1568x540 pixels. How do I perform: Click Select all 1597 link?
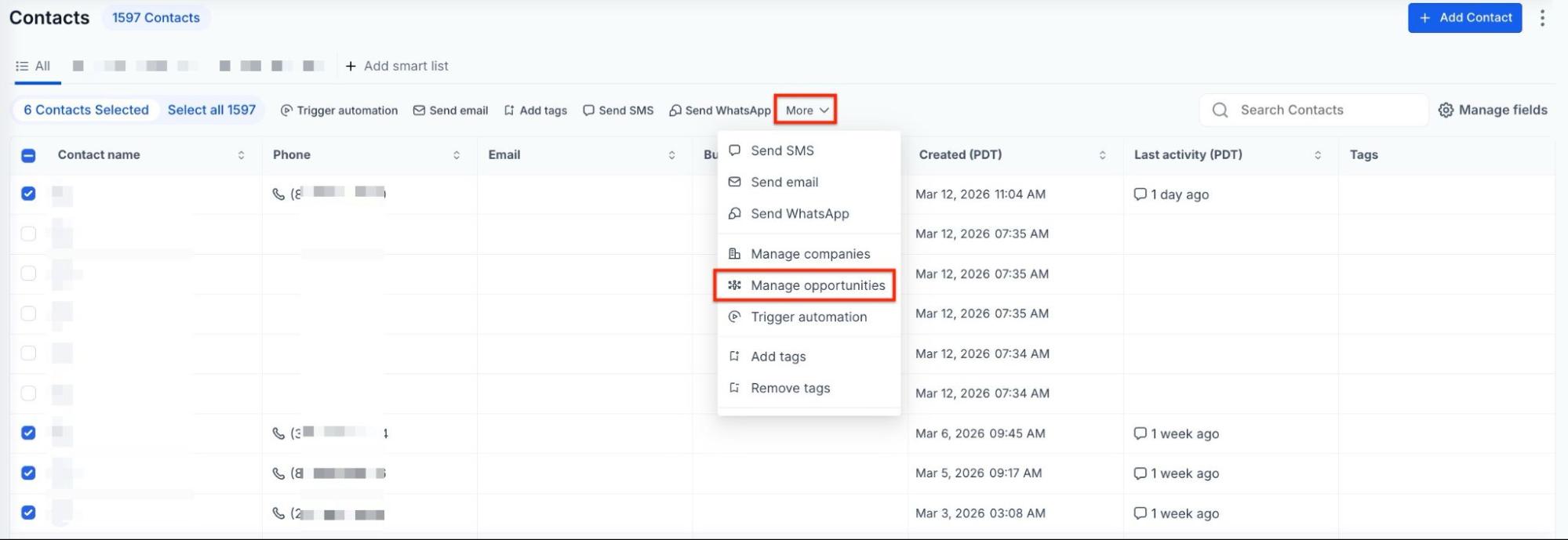(211, 111)
